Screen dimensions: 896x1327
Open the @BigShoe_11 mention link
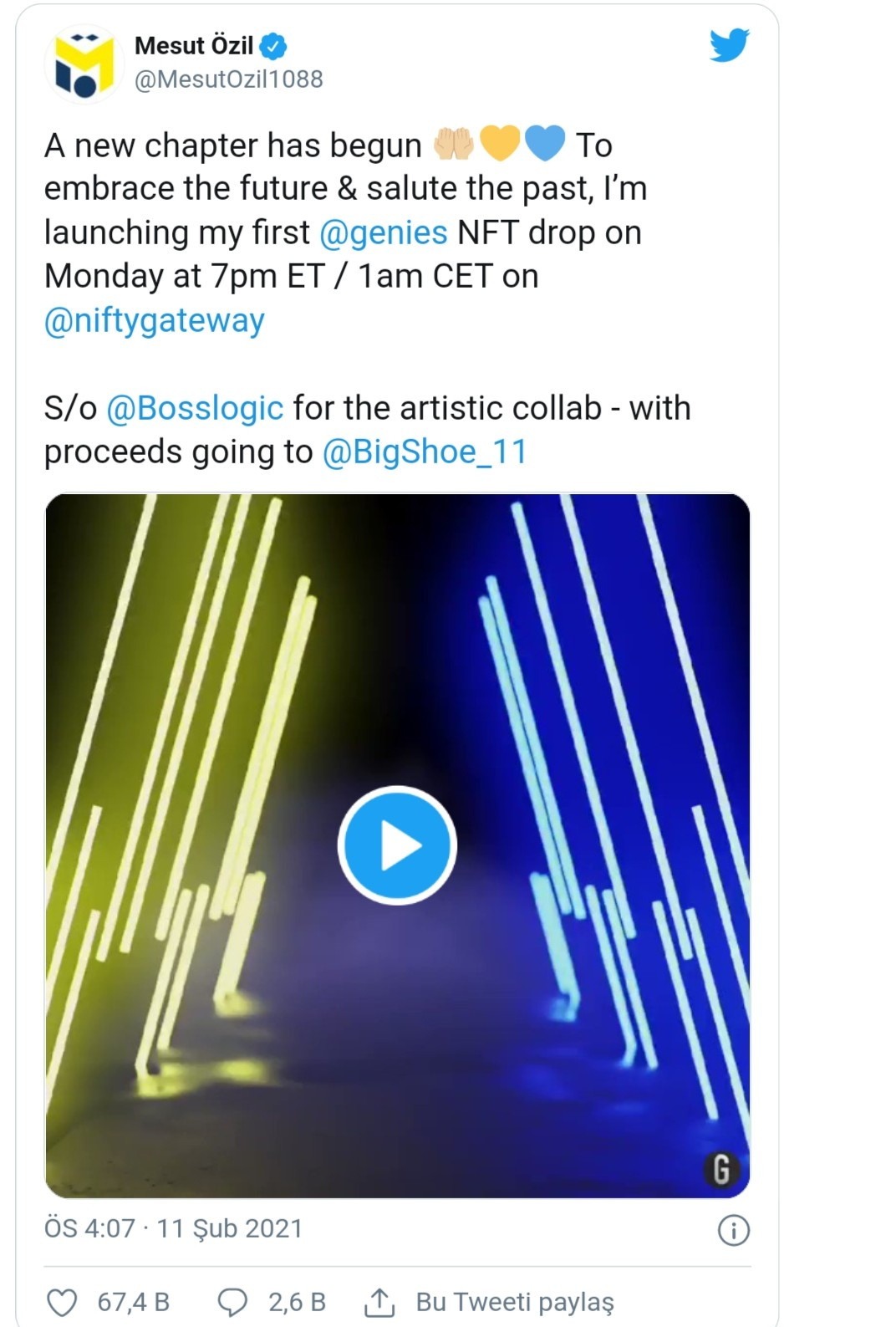(425, 452)
